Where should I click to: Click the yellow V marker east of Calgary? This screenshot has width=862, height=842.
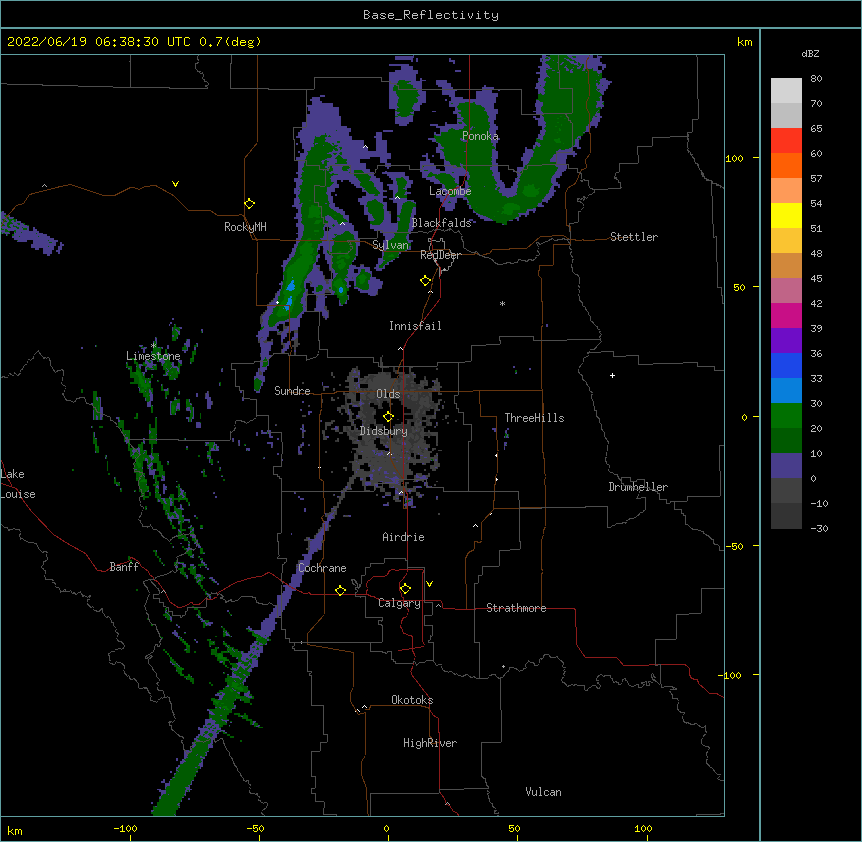[429, 584]
